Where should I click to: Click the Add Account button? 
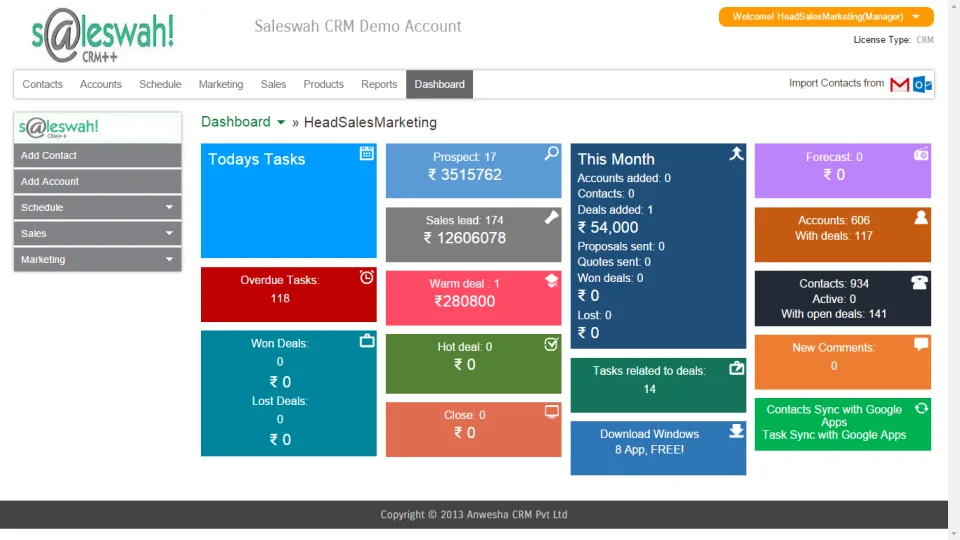click(97, 181)
